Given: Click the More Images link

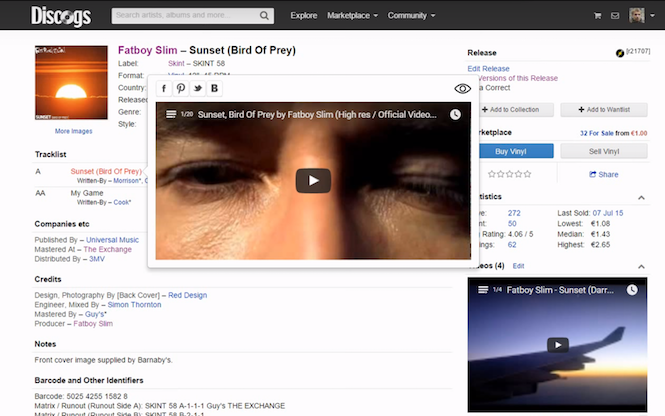Looking at the screenshot, I should click(x=73, y=131).
